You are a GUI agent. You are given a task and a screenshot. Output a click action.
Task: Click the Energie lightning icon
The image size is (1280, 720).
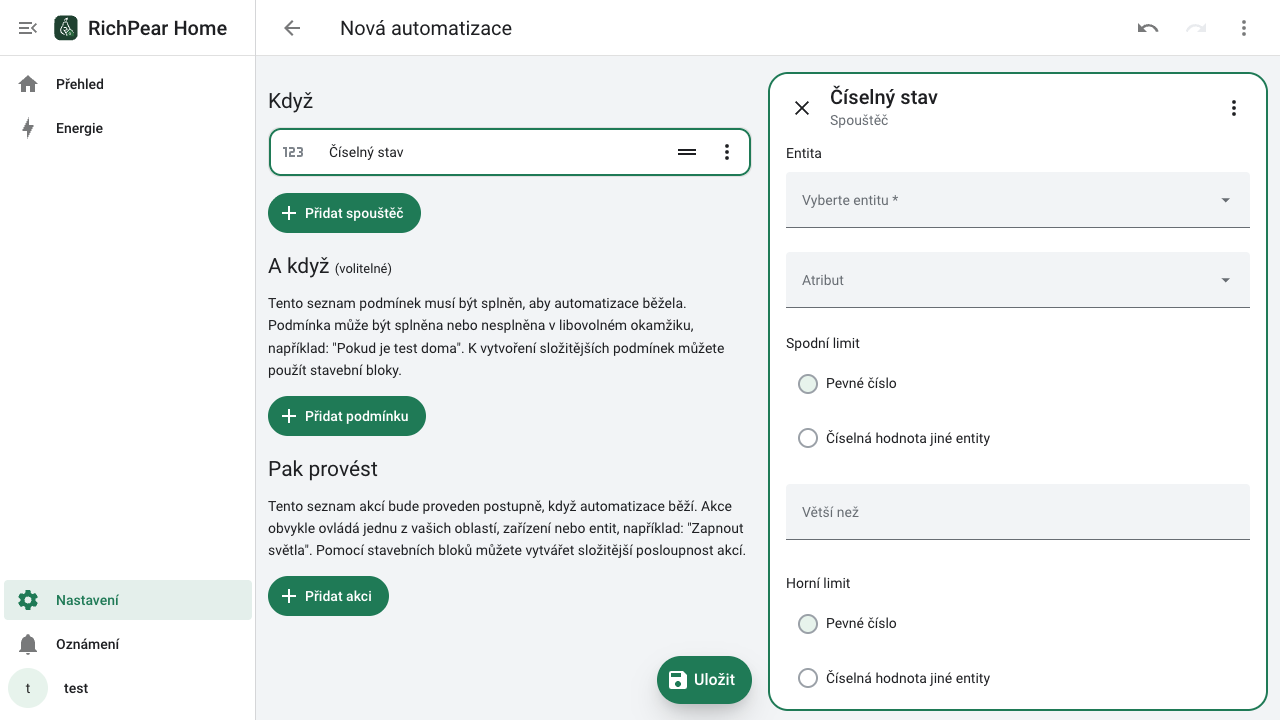(28, 128)
